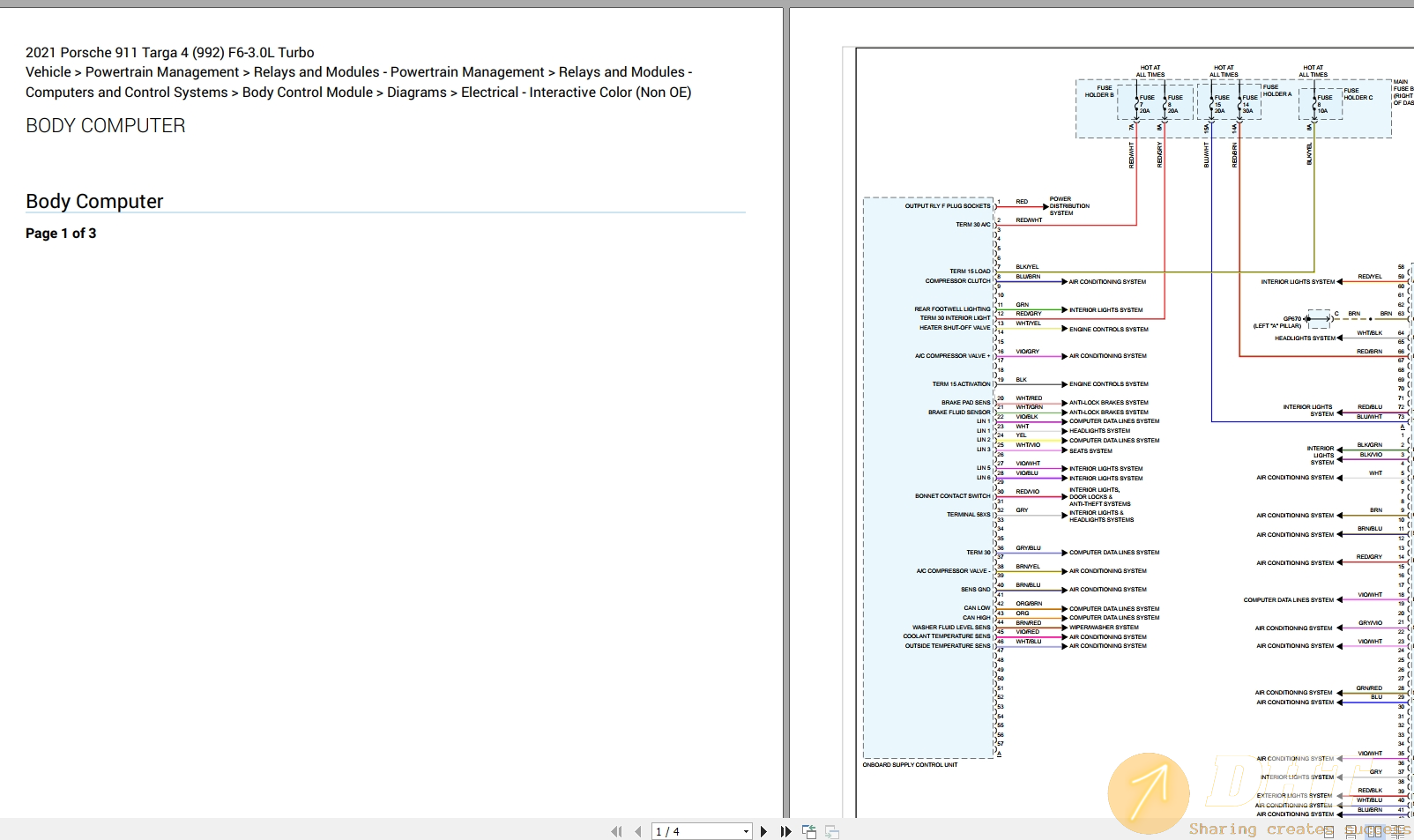1414x840 pixels.
Task: Switch to two-page facing layout
Action: point(1373,831)
